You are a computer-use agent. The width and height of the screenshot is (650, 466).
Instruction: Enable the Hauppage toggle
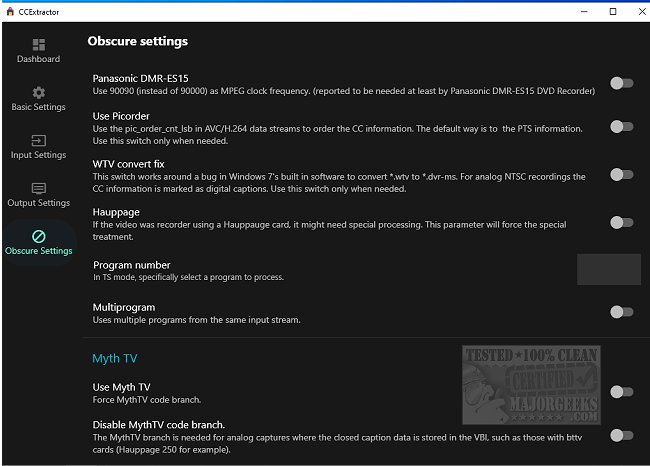621,223
